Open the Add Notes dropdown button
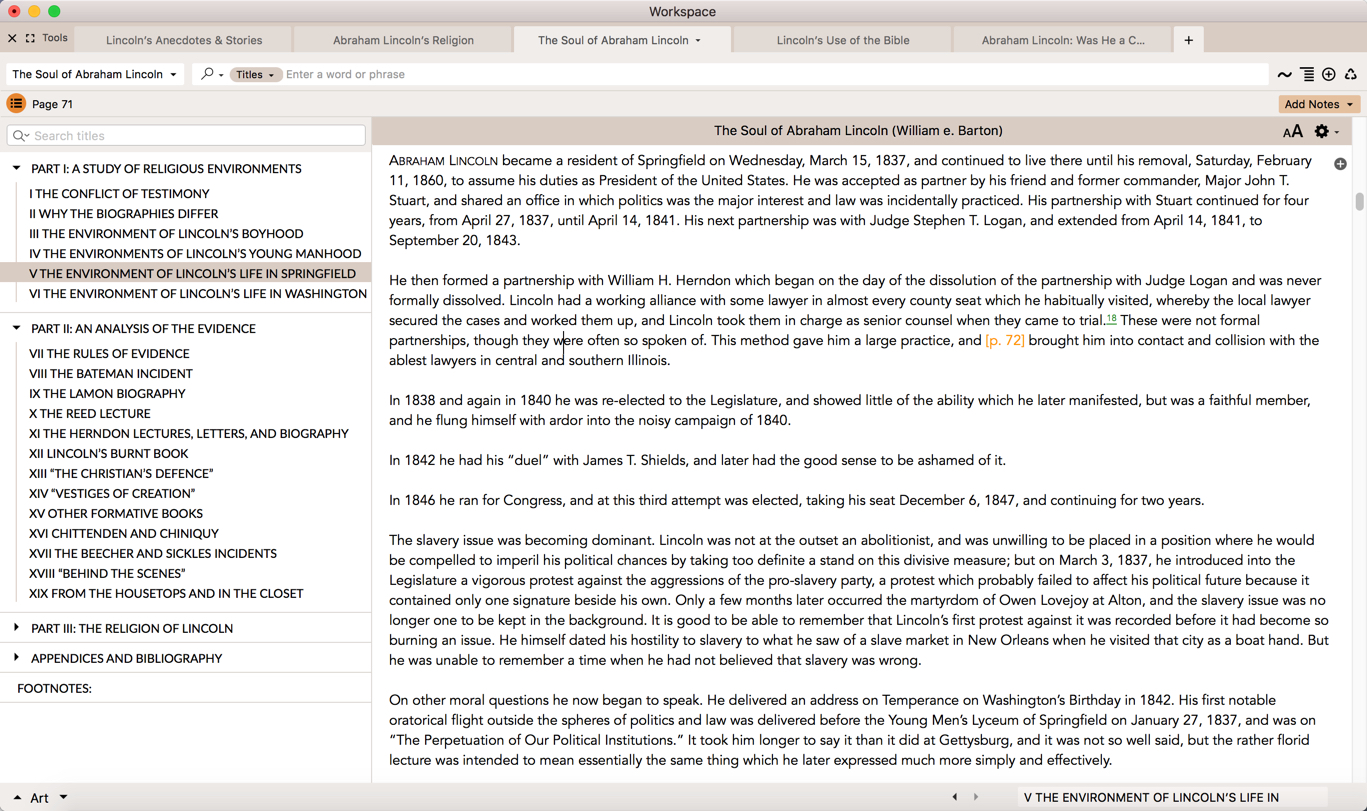This screenshot has width=1367, height=811. pos(1319,104)
